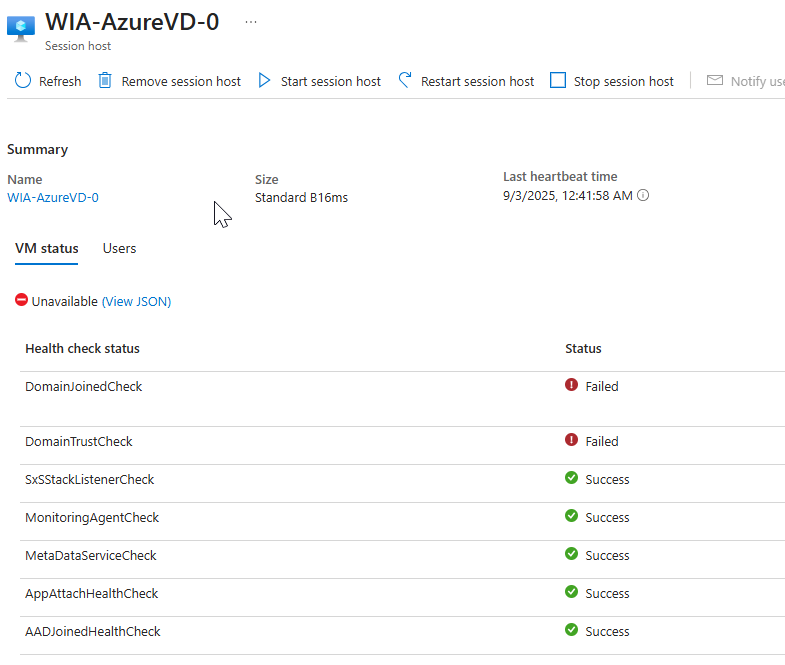Screen dimensions: 785x665
Task: Click the Refresh circular arrow icon
Action: point(23,80)
